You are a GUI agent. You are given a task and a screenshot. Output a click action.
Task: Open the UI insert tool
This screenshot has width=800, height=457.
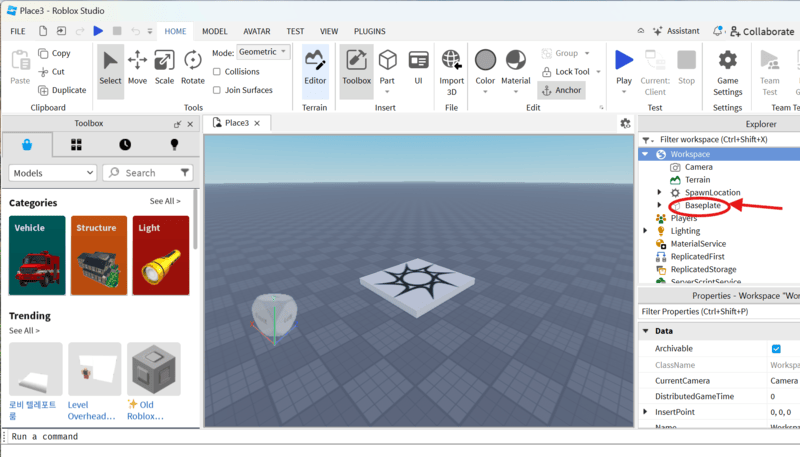418,68
